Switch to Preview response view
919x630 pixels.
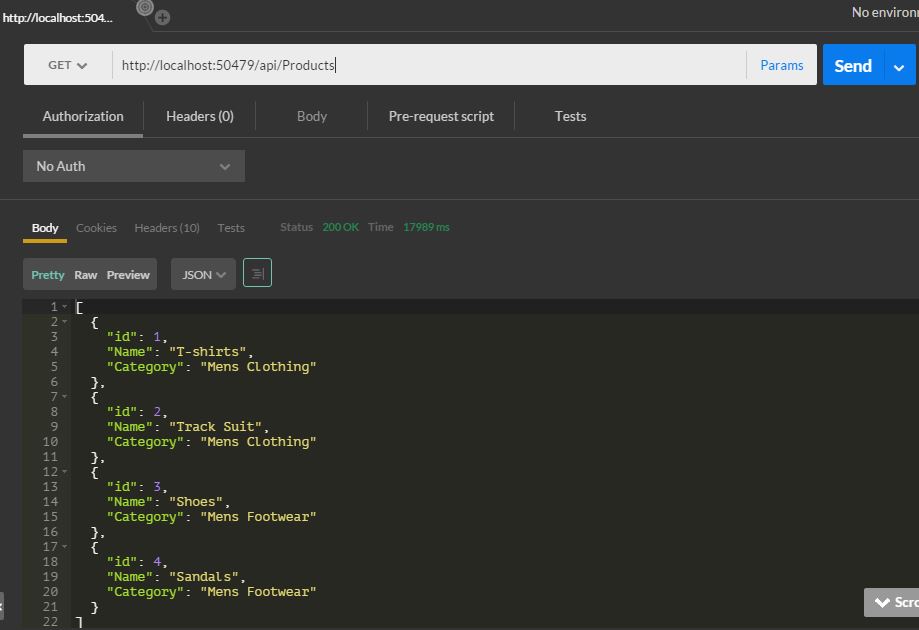click(x=128, y=275)
